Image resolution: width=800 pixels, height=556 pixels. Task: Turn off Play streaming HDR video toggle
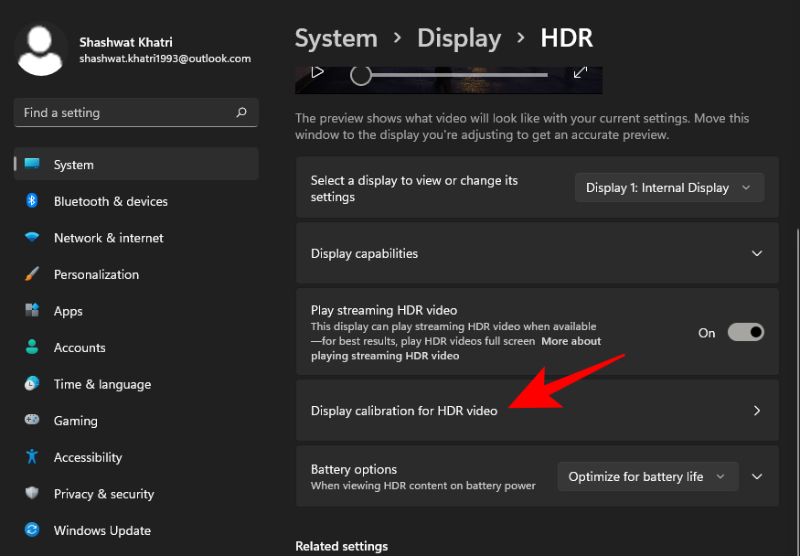pyautogui.click(x=745, y=333)
